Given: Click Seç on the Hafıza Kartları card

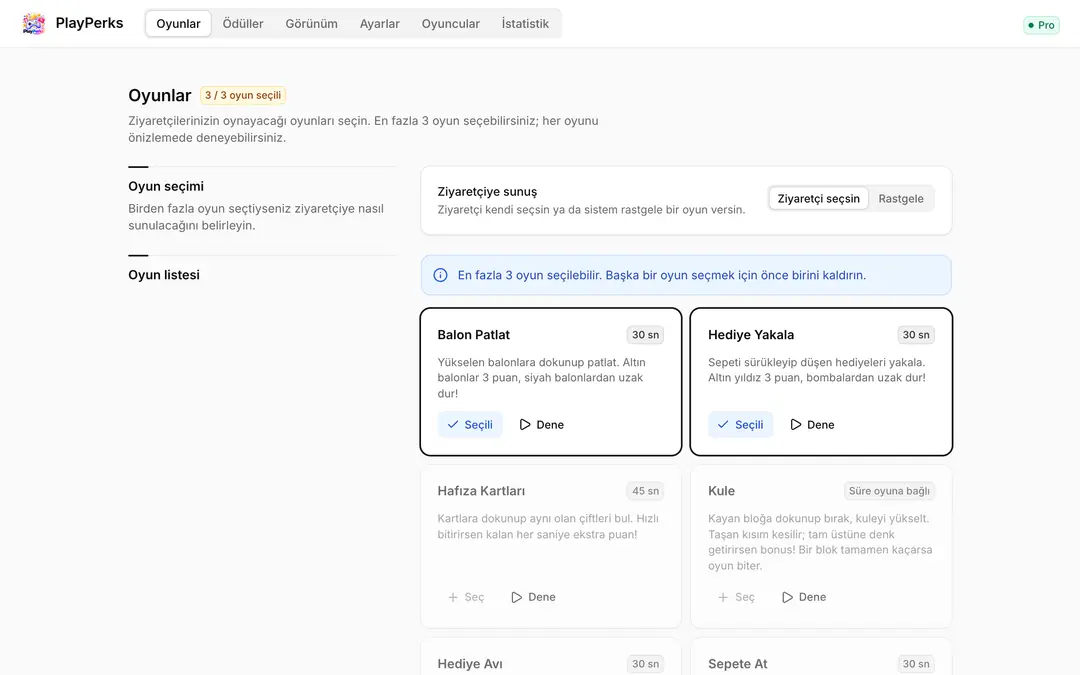Looking at the screenshot, I should tap(466, 597).
